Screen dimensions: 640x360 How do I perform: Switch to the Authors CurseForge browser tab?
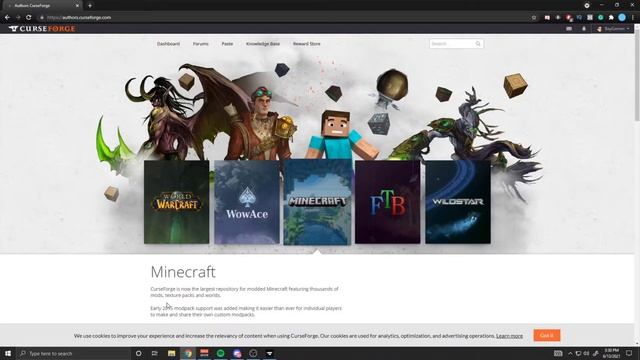pos(43,6)
